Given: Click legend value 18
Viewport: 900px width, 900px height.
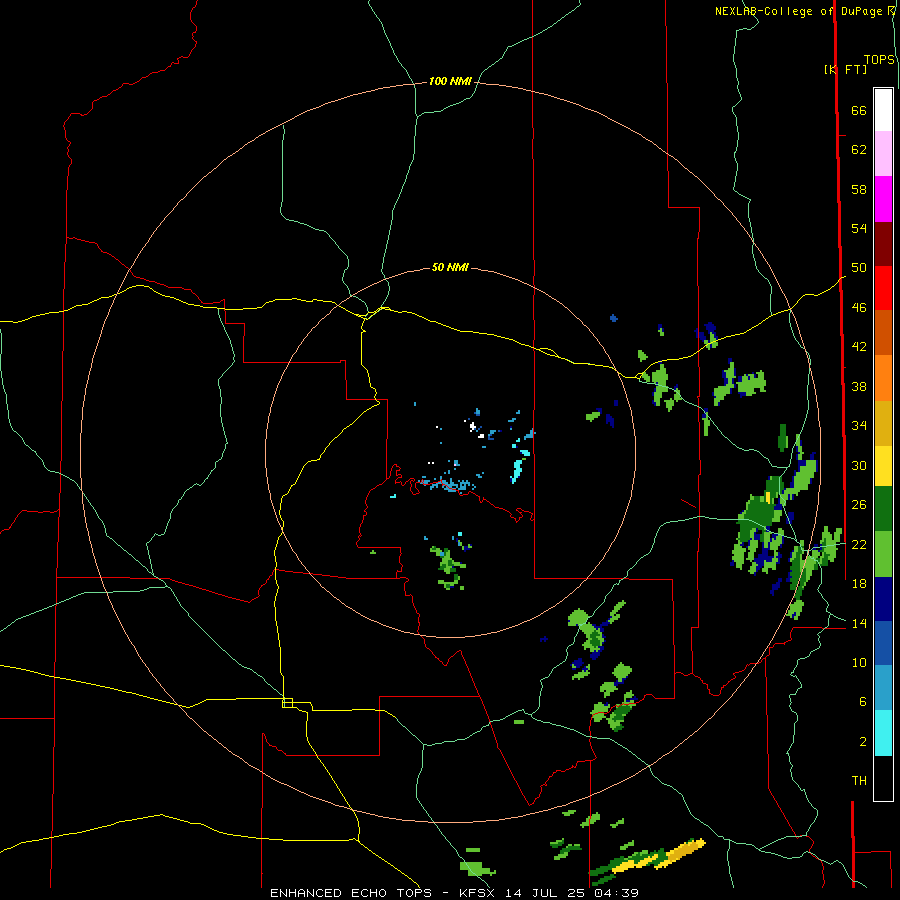Looking at the screenshot, I should point(859,584).
